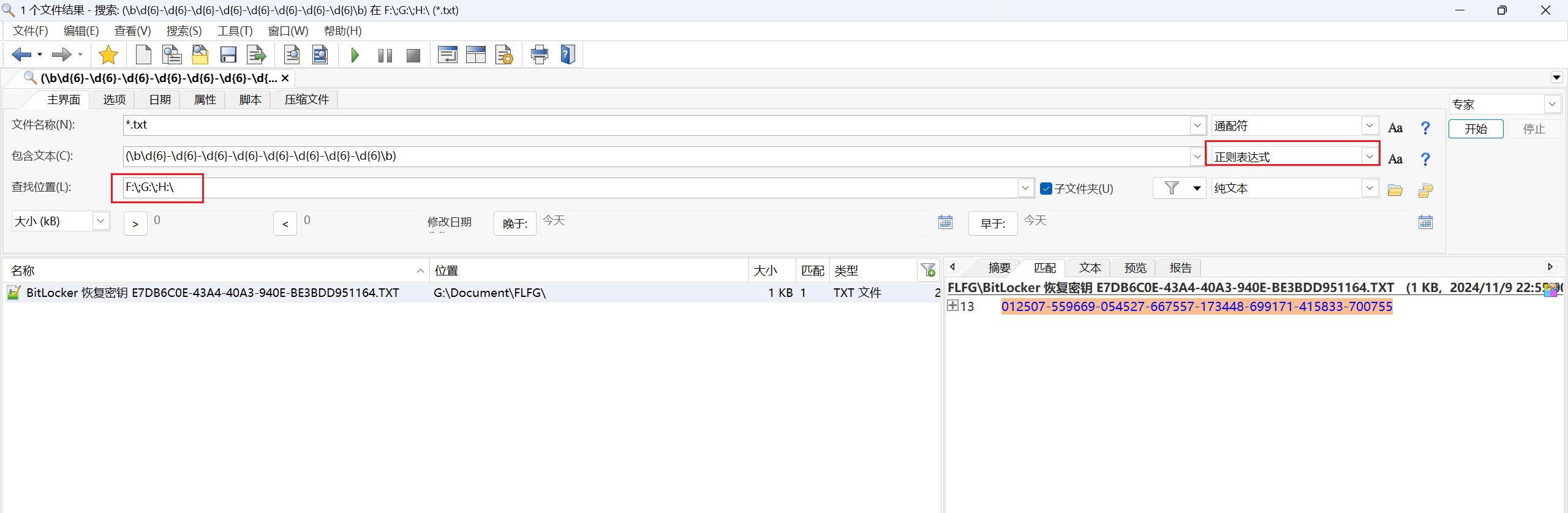1568x513 pixels.
Task: Open the 大小 (kB) unit dropdown
Action: [101, 221]
